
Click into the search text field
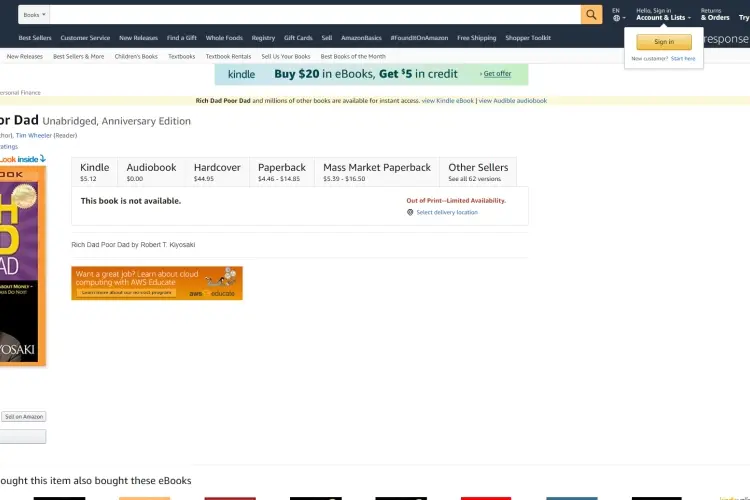(315, 15)
